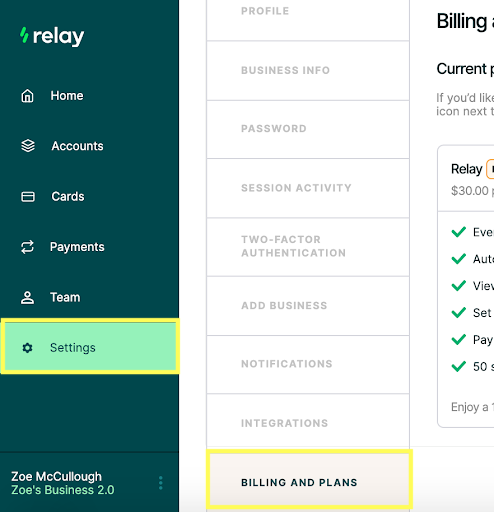This screenshot has height=512, width=494.
Task: Open the three-dot menu beside Zoe McCullough
Action: coord(161,483)
